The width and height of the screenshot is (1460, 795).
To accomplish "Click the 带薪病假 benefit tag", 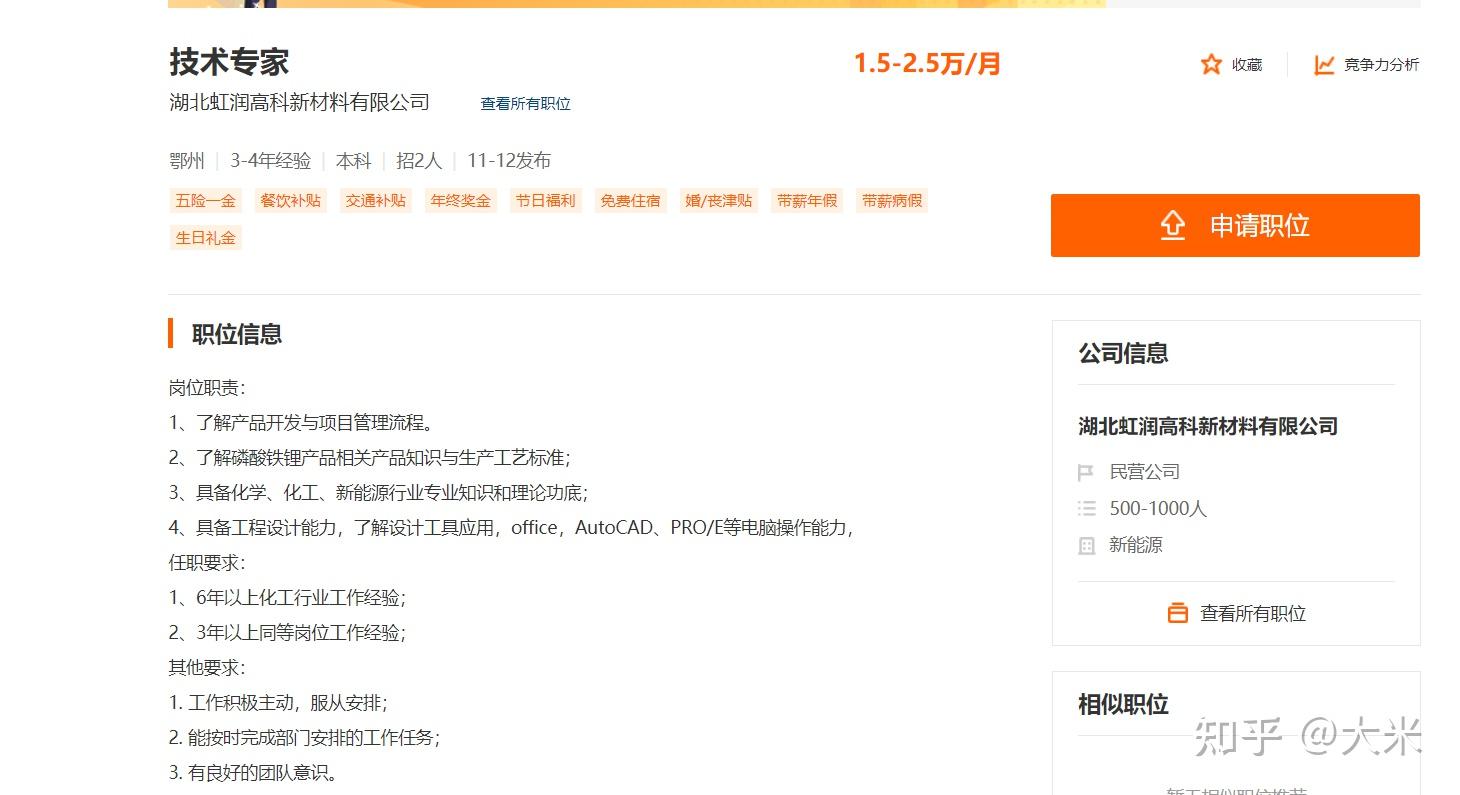I will 891,200.
